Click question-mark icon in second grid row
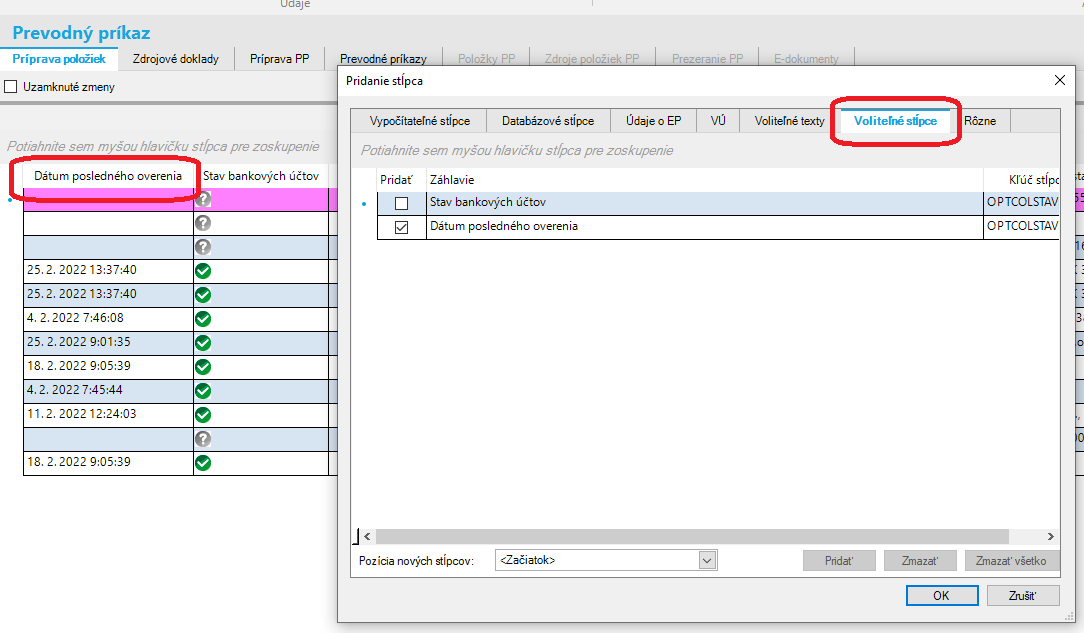The width and height of the screenshot is (1084, 633). point(203,223)
